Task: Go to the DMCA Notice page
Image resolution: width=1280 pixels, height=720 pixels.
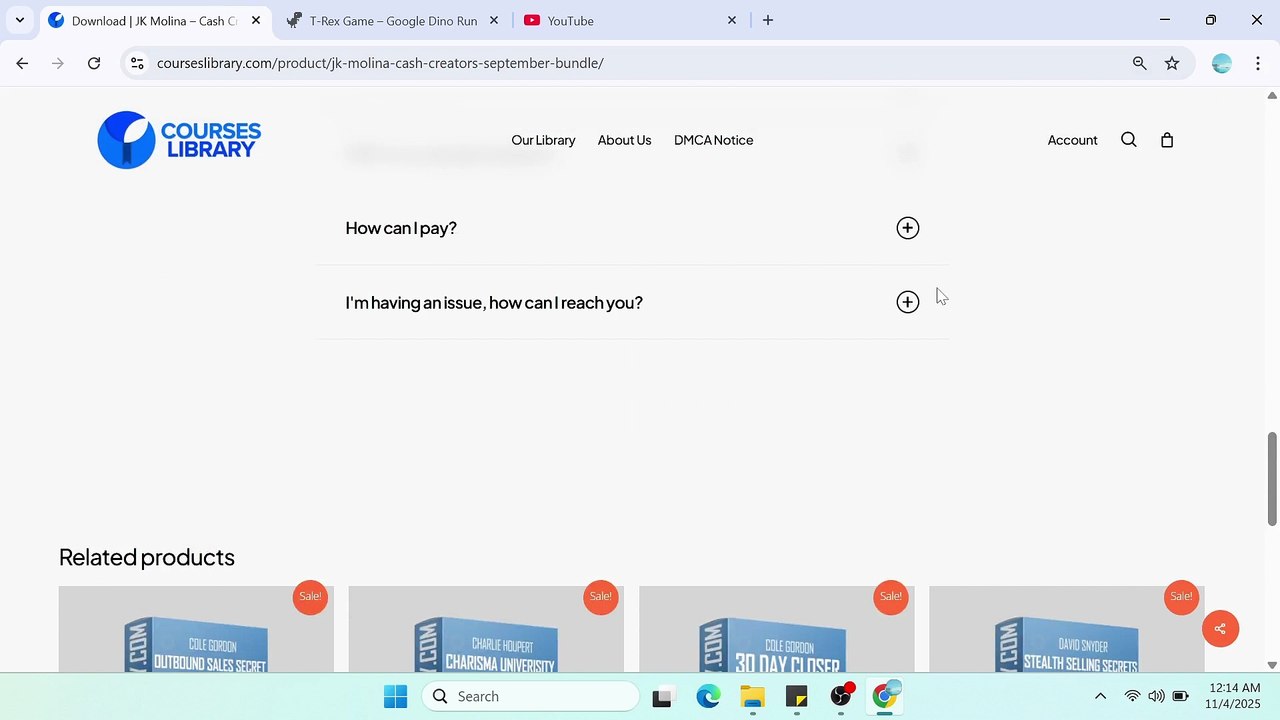Action: (713, 140)
